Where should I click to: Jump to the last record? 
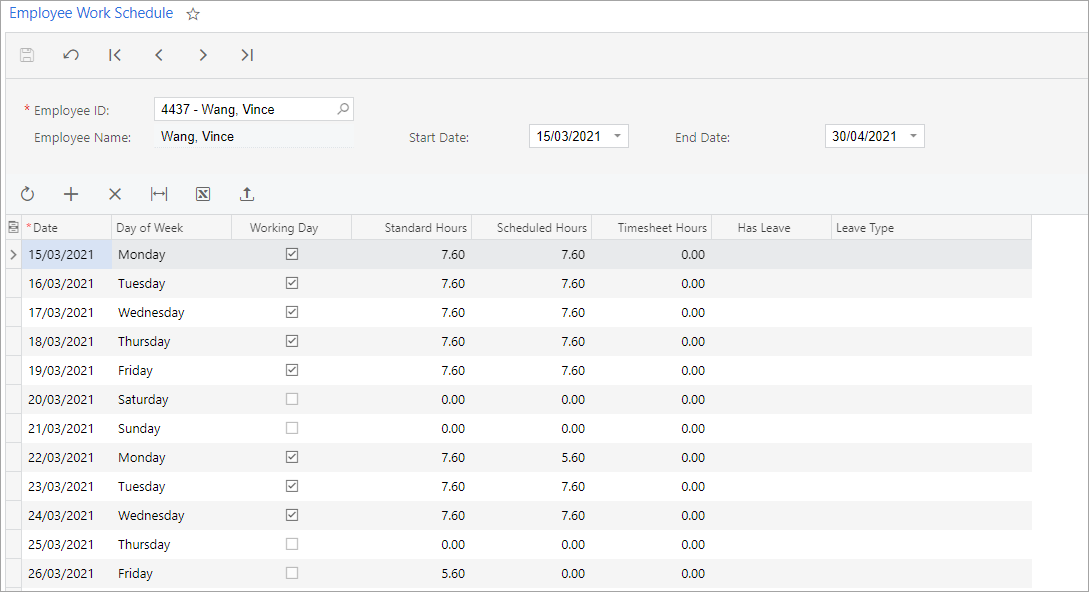pyautogui.click(x=247, y=55)
